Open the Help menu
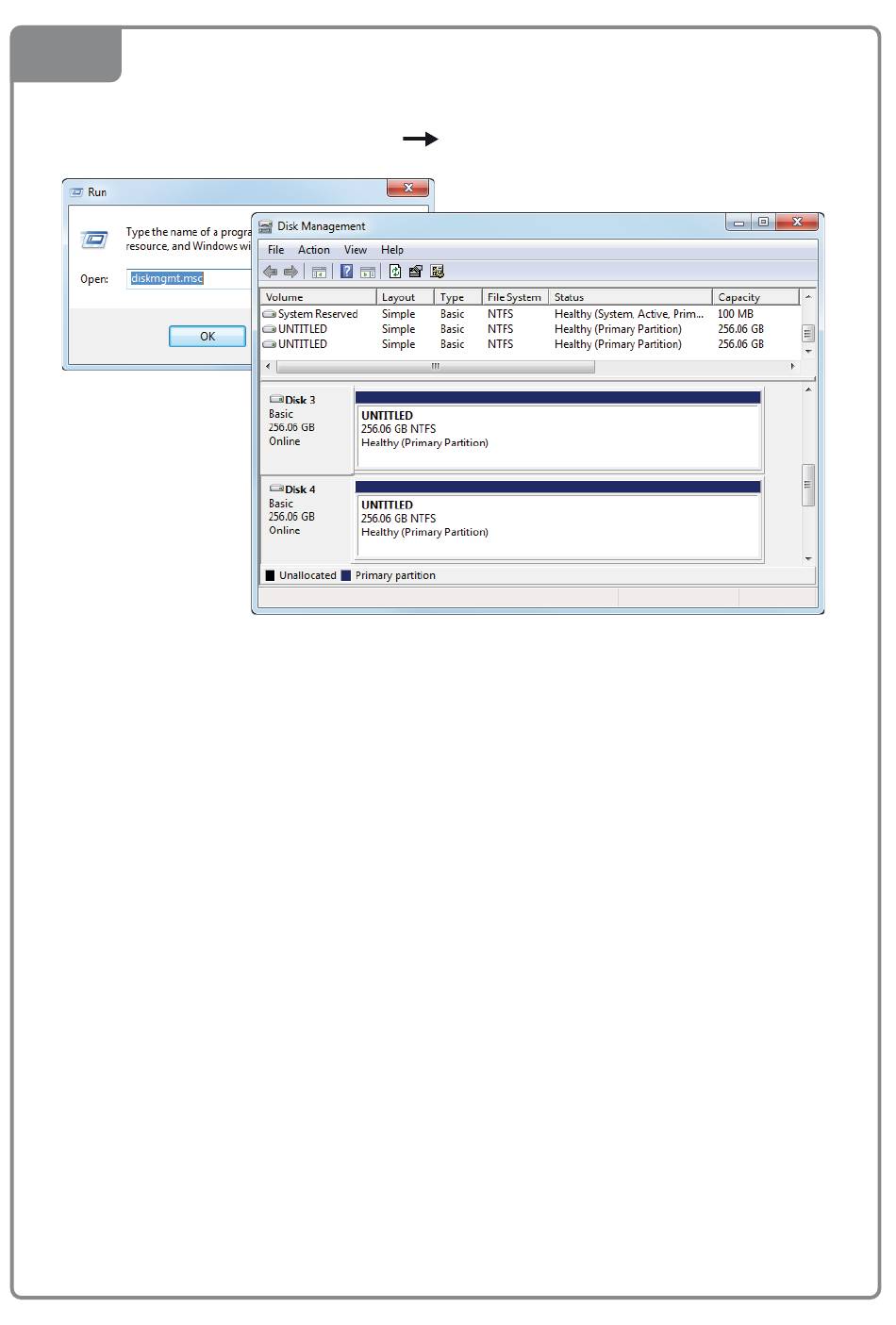The image size is (896, 1325). coord(392,250)
